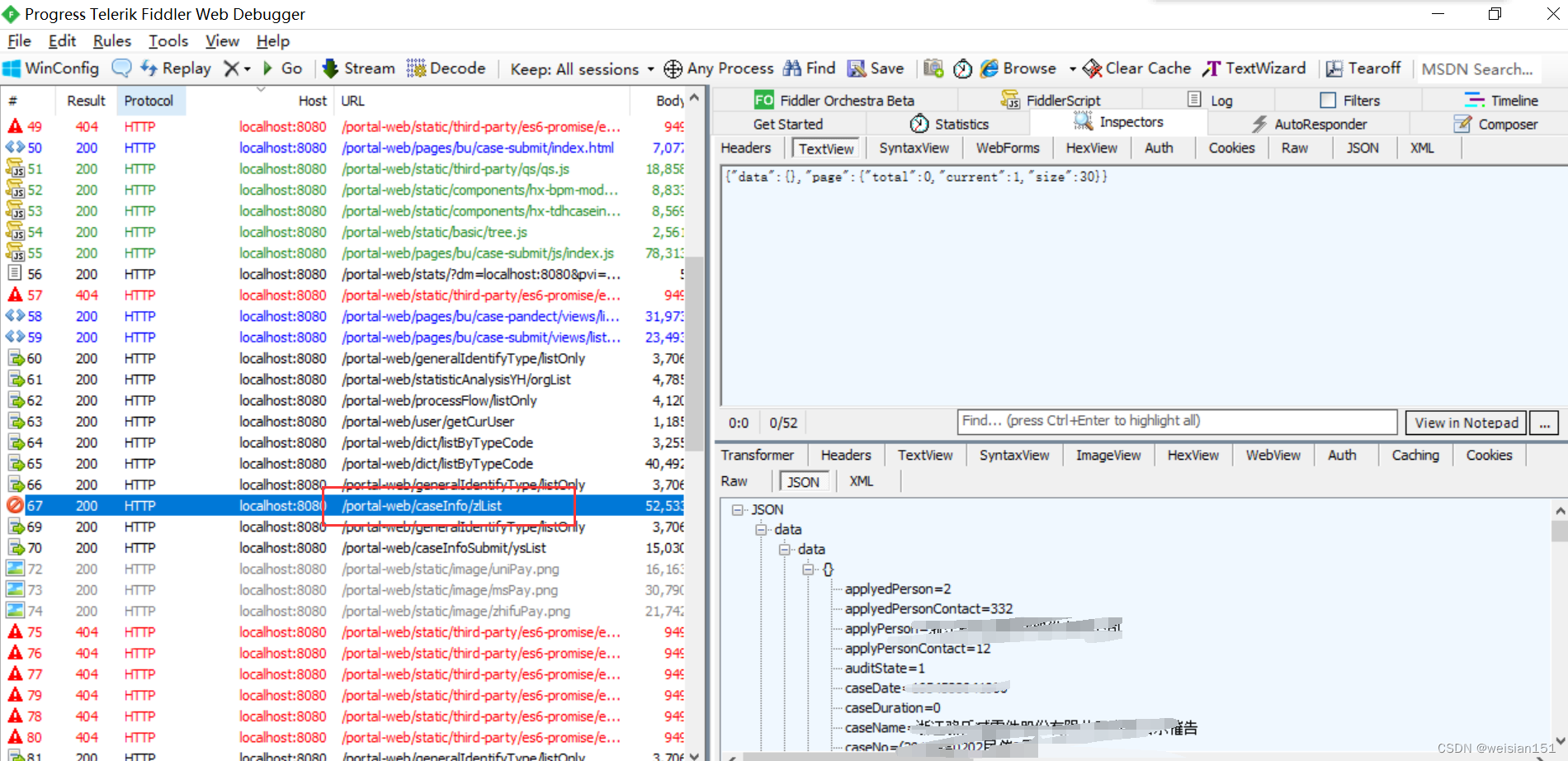Select request WebForms inspector tab

tap(1008, 148)
